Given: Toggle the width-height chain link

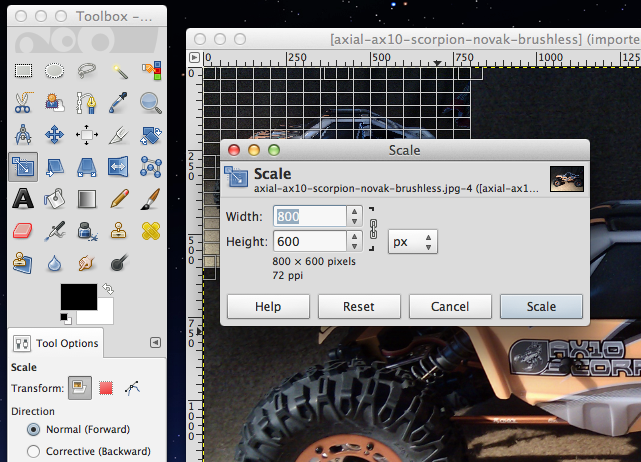Looking at the screenshot, I should coord(374,228).
